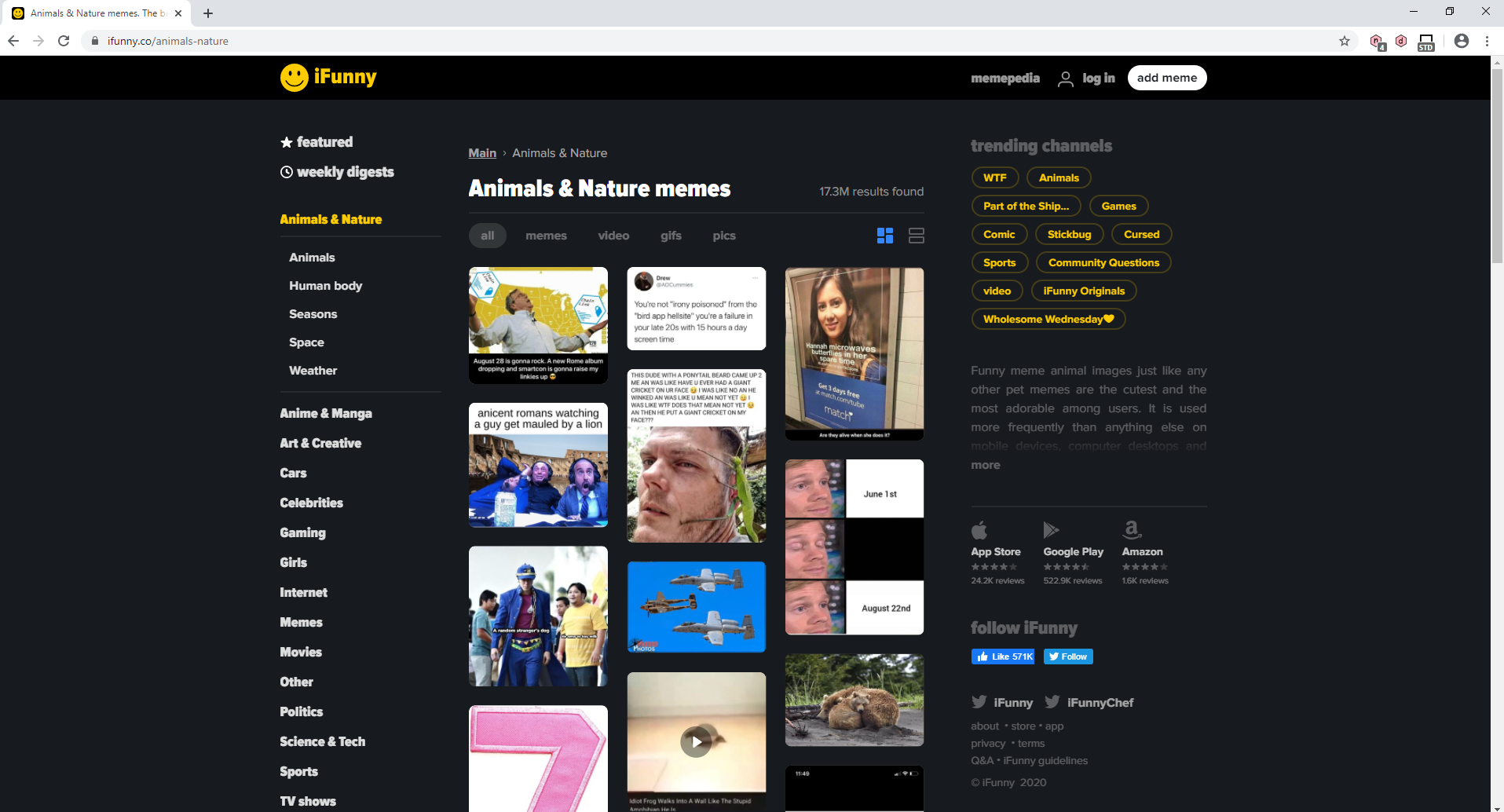The width and height of the screenshot is (1504, 812).
Task: Switch to the 'gifs' filter tab
Action: [670, 235]
